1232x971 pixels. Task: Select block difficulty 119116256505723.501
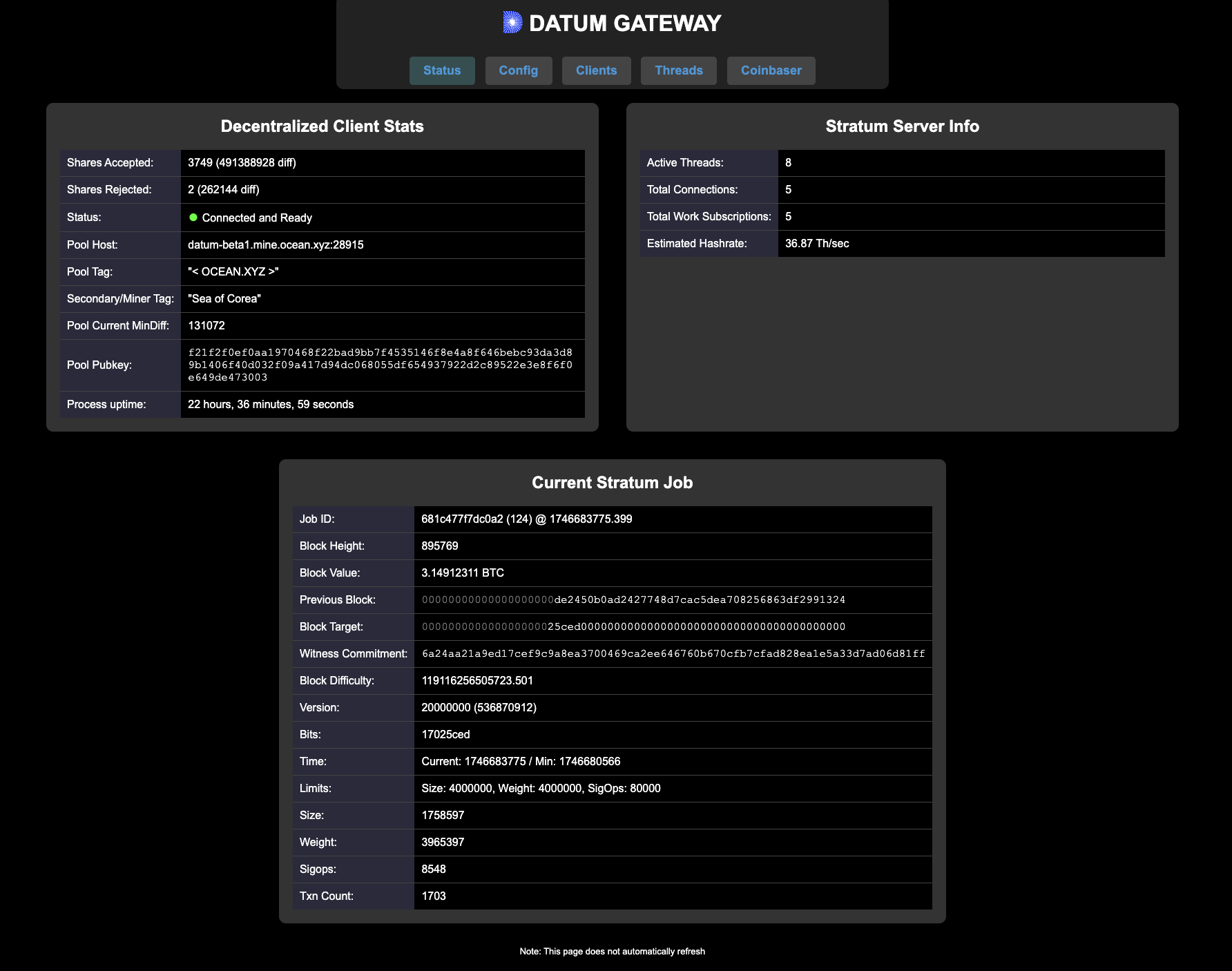click(477, 681)
